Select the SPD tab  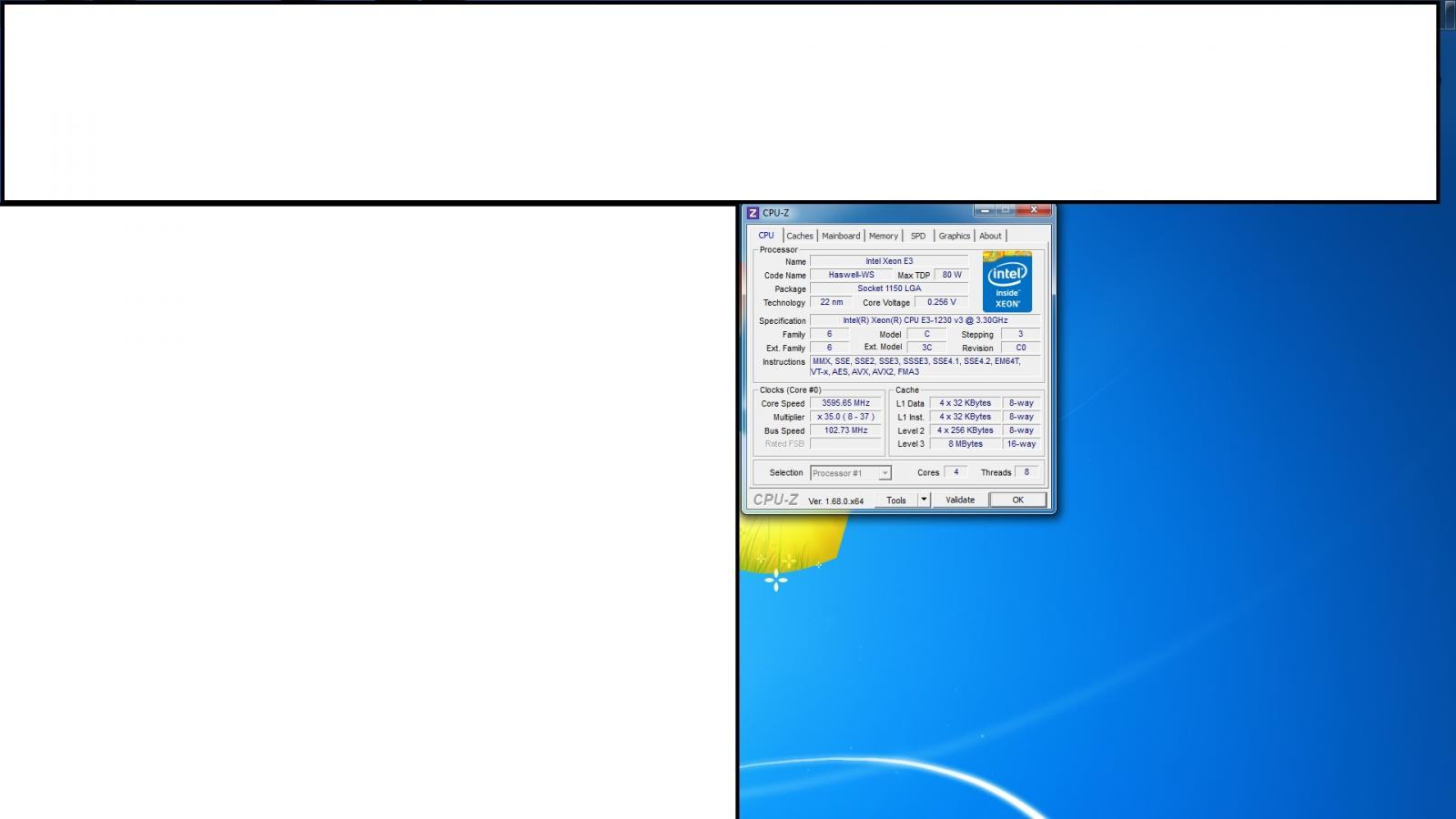point(918,236)
